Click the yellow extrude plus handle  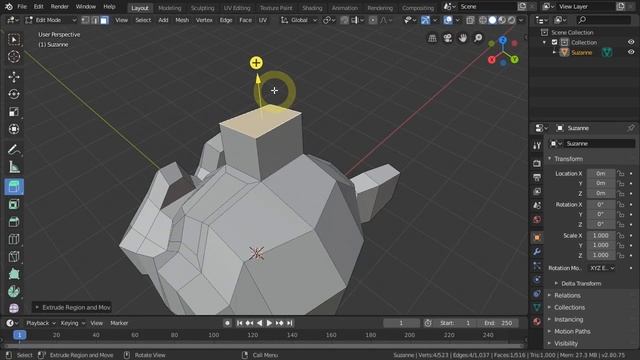click(x=256, y=63)
